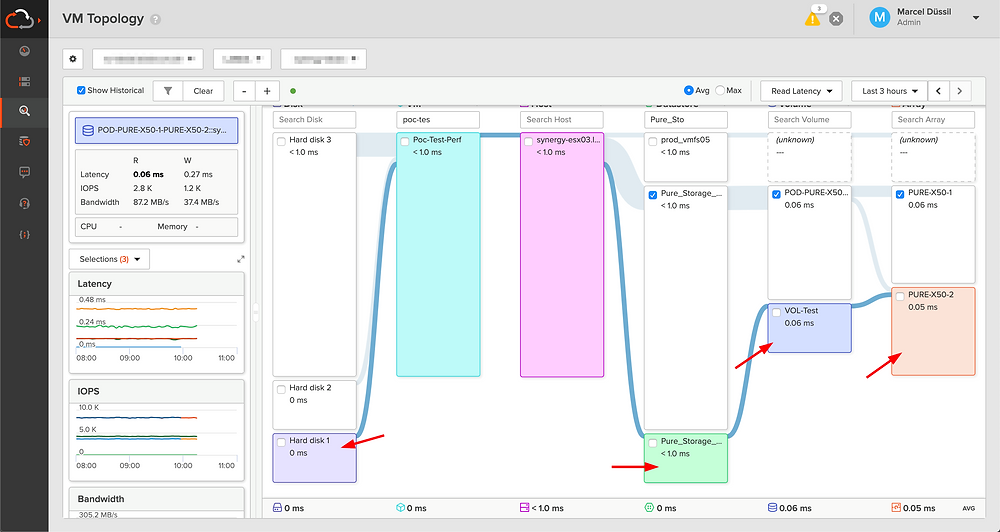Focus the Search Volume field
This screenshot has height=532, width=1000.
809,119
